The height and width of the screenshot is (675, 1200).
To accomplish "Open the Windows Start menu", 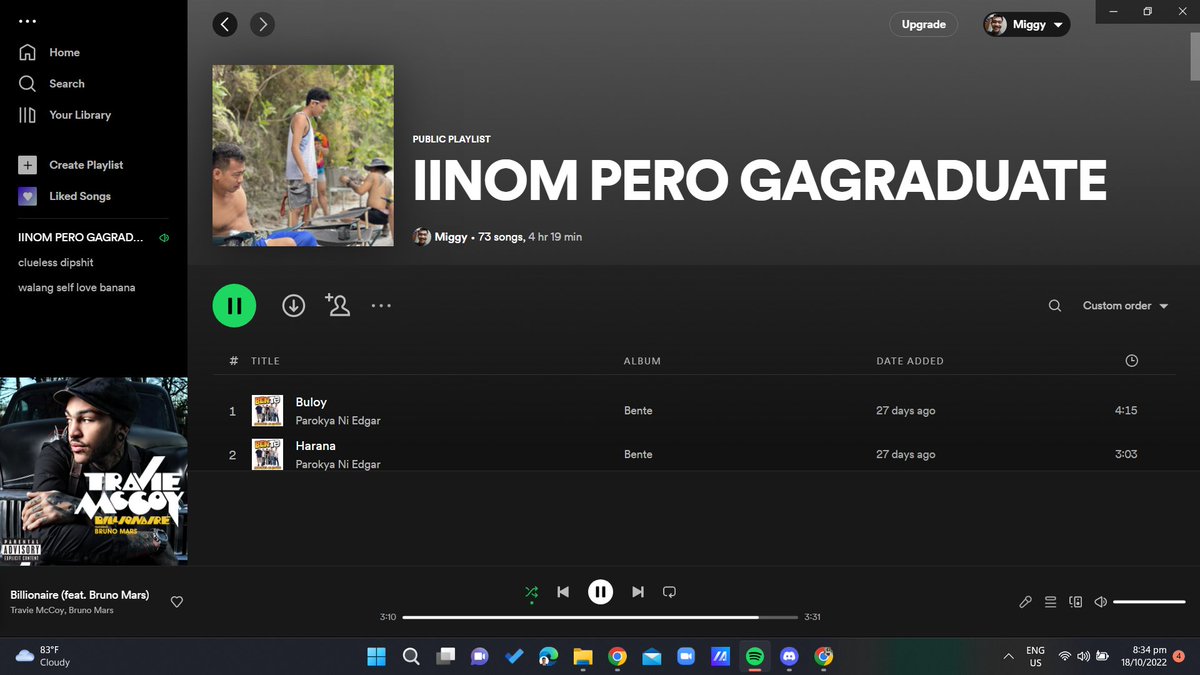I will [x=376, y=657].
